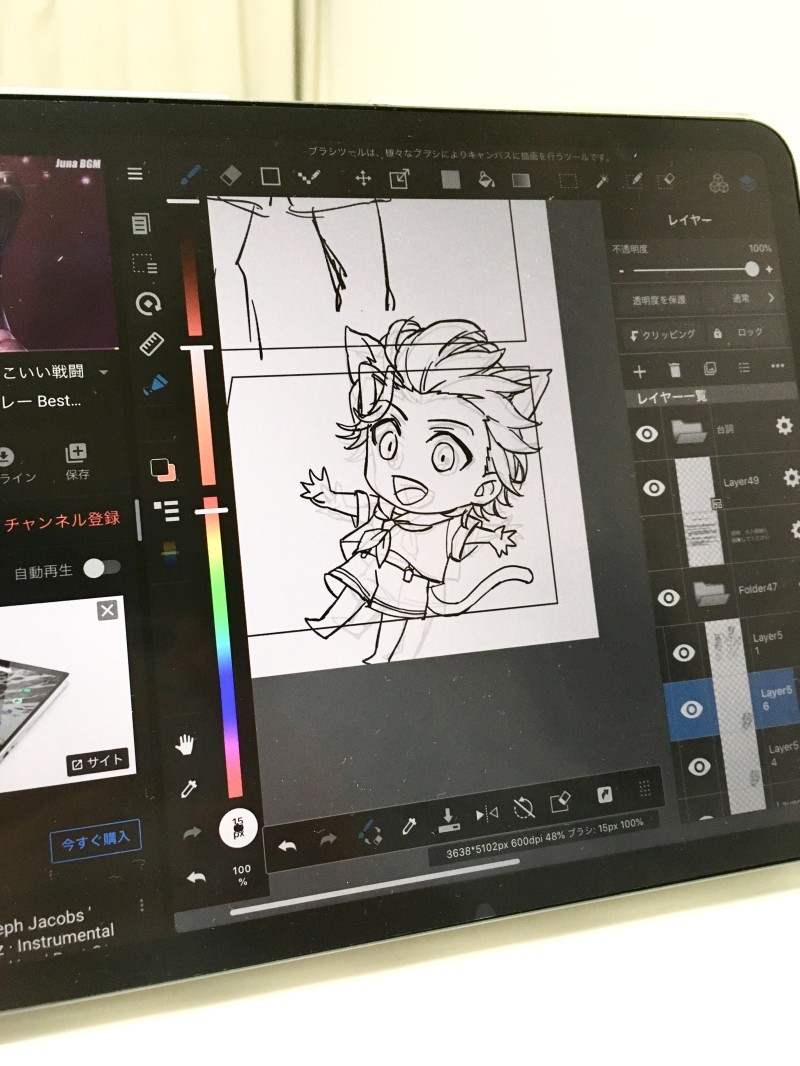
Task: Delete the current layer with trash icon
Action: click(675, 369)
